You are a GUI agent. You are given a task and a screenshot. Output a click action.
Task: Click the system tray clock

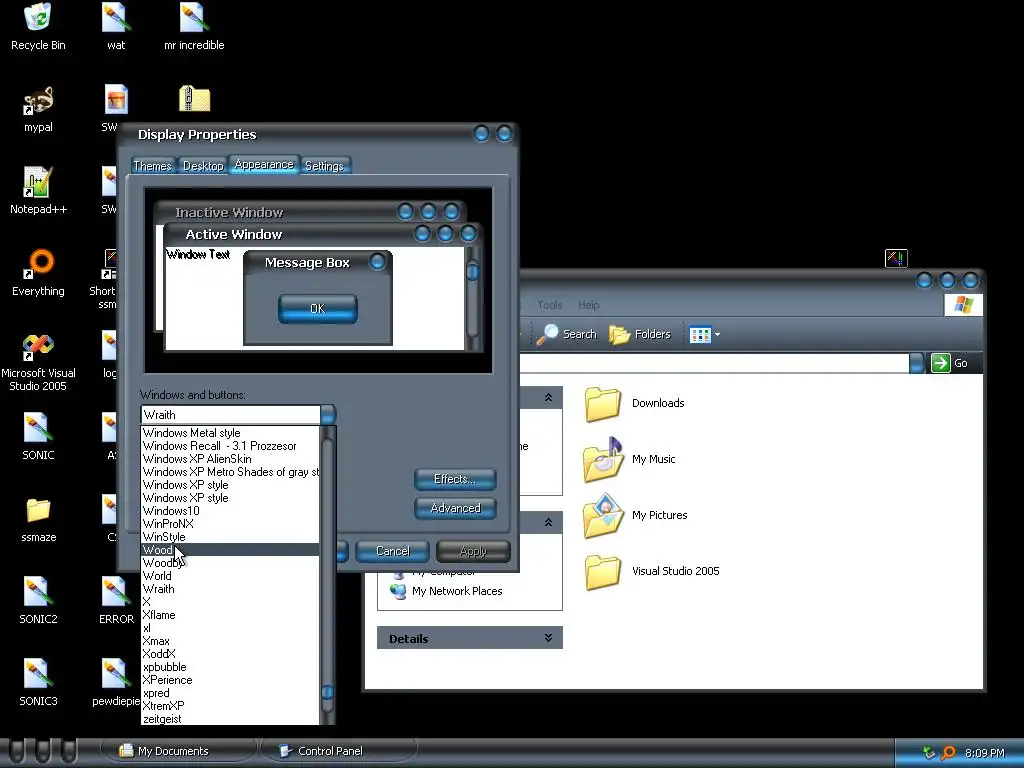[x=984, y=753]
